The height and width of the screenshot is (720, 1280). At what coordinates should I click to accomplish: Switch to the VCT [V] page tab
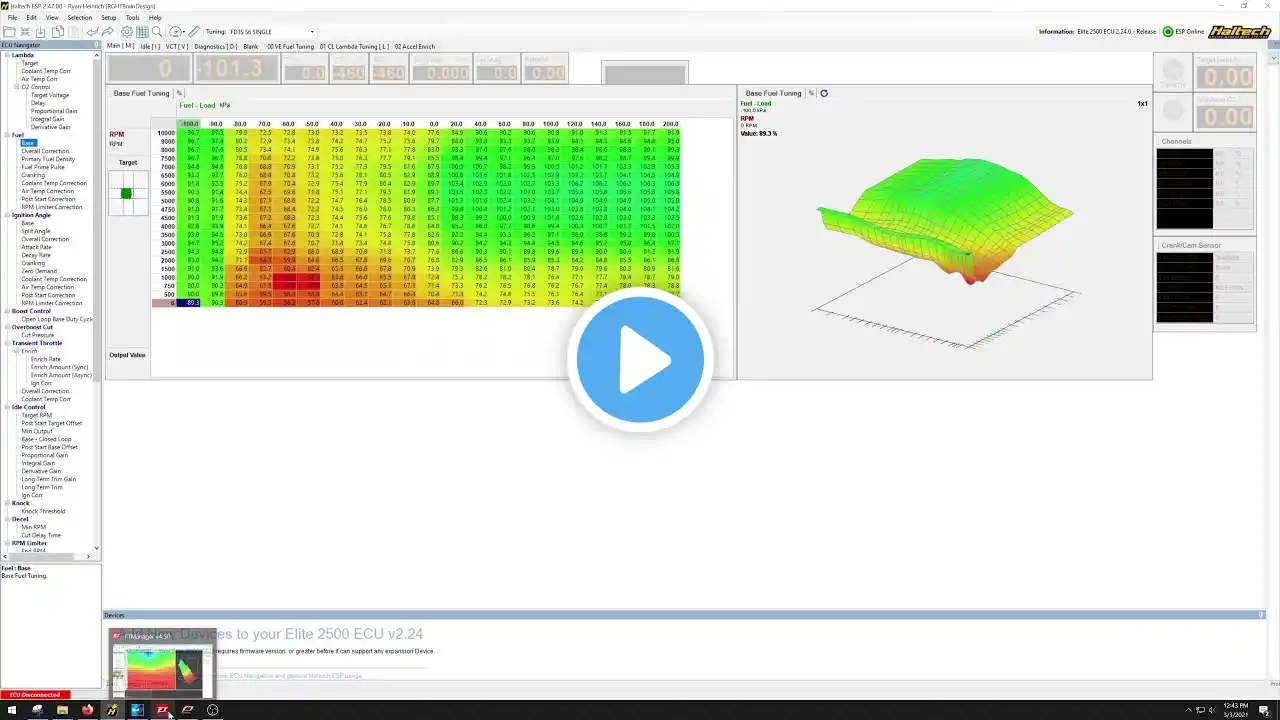[177, 46]
